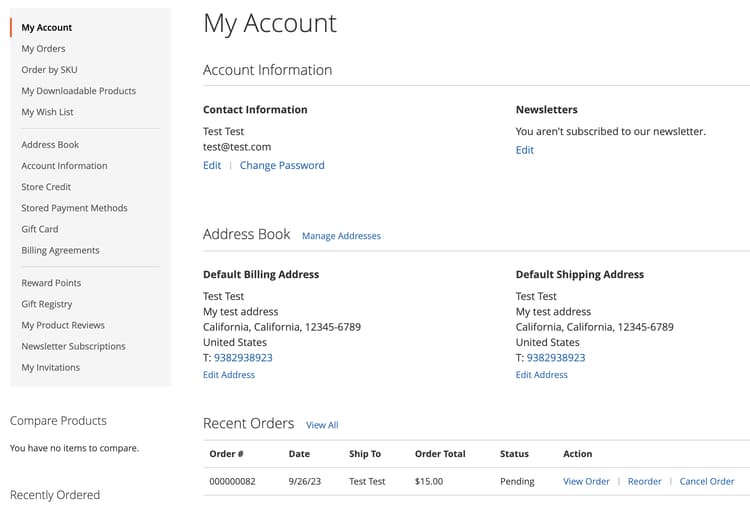The height and width of the screenshot is (507, 750).
Task: Open Address Book sidebar item
Action: click(50, 145)
